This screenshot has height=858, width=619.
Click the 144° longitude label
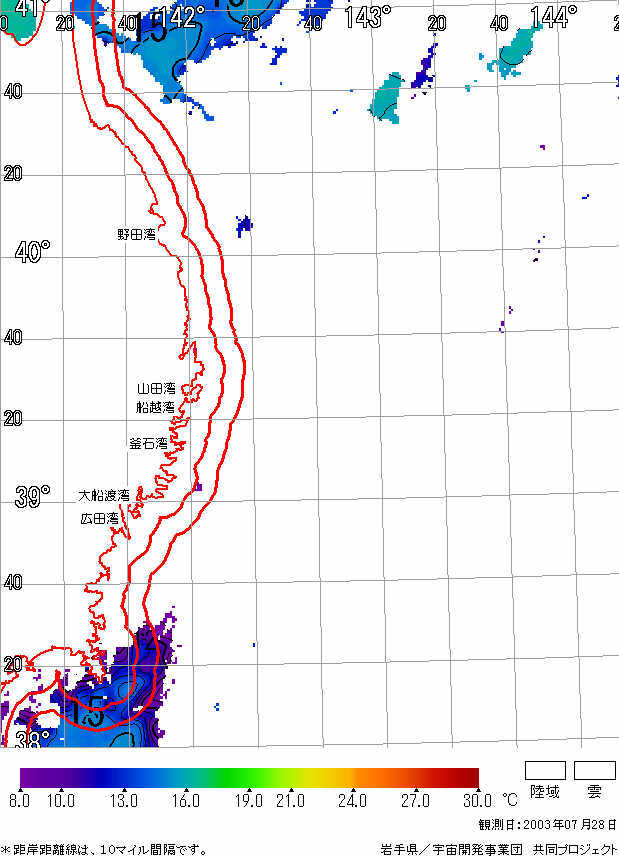point(554,17)
